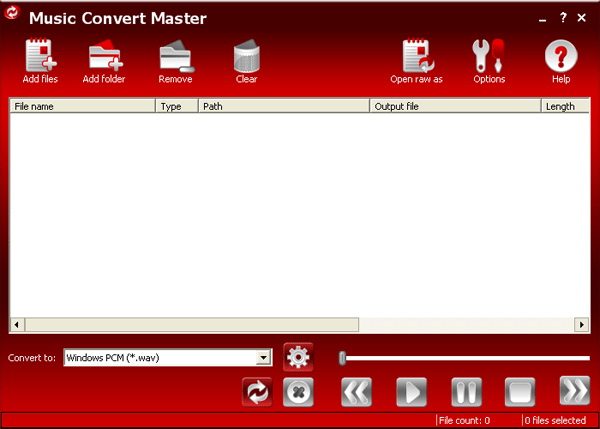Click the playback position slider handle

342,358
